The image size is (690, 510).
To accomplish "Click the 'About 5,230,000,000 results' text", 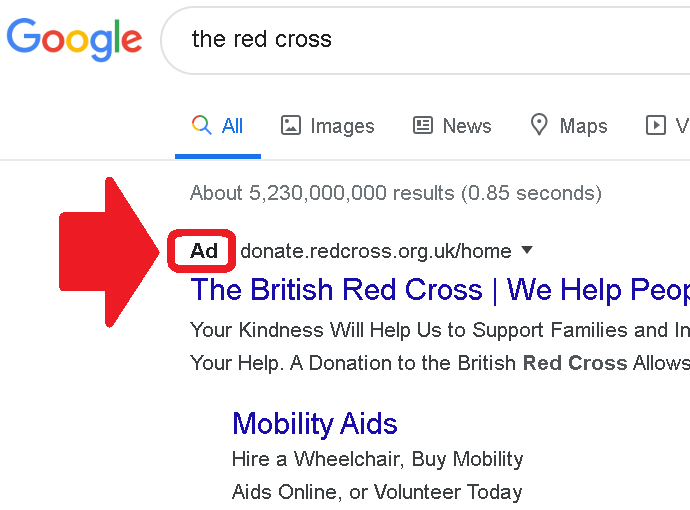I will [x=396, y=193].
